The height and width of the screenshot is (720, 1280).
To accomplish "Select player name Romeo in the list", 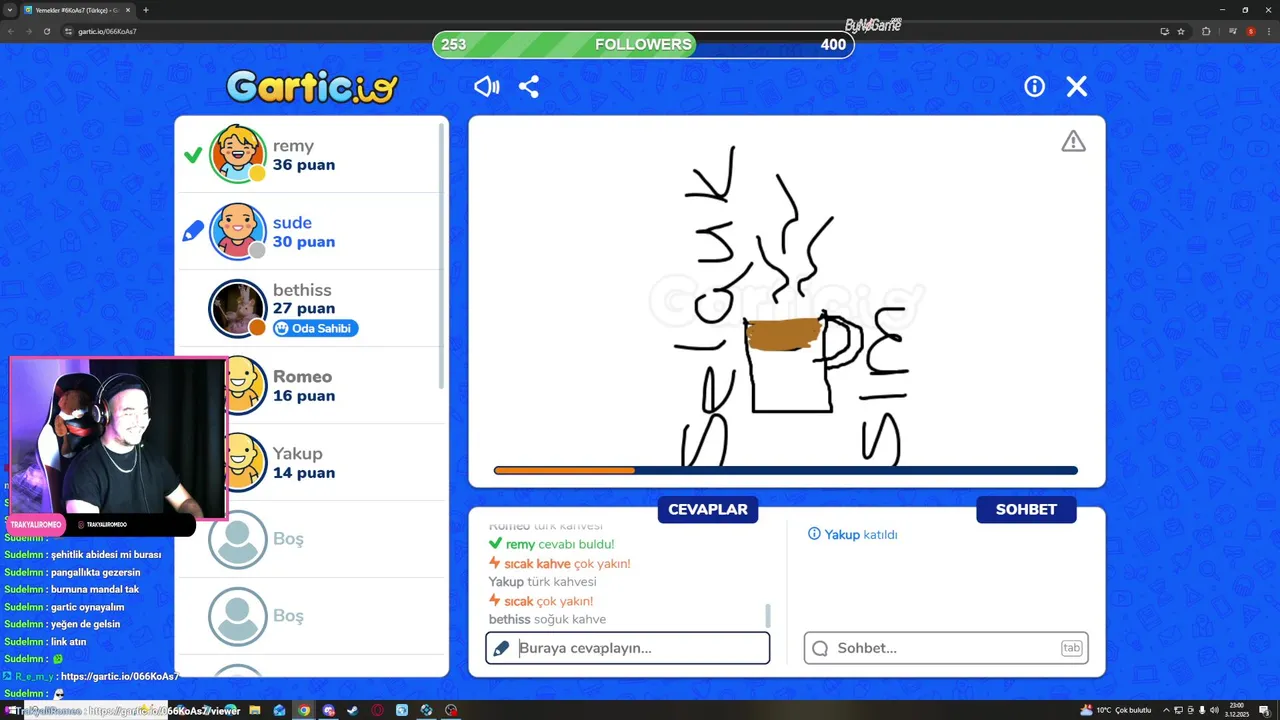I will tap(302, 376).
